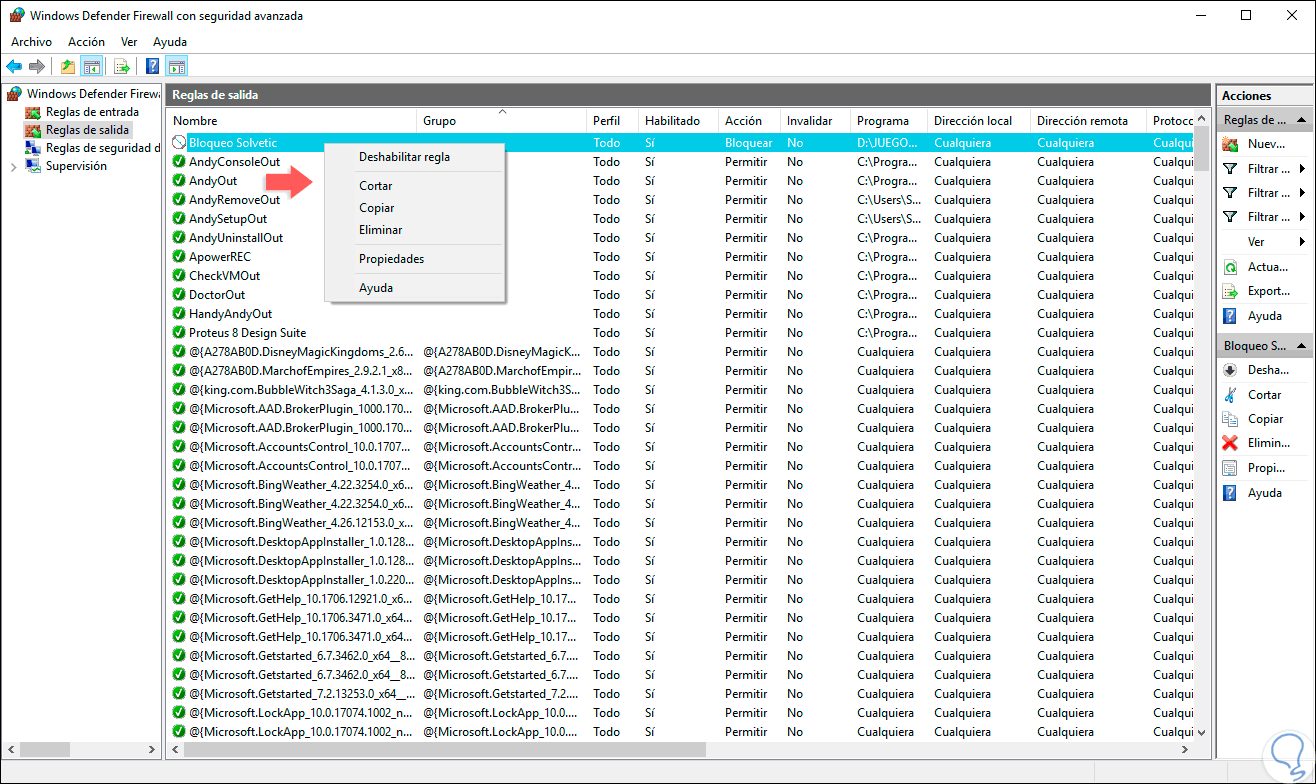1316x784 pixels.
Task: Expand the Supervisión tree node arrow
Action: 13,167
